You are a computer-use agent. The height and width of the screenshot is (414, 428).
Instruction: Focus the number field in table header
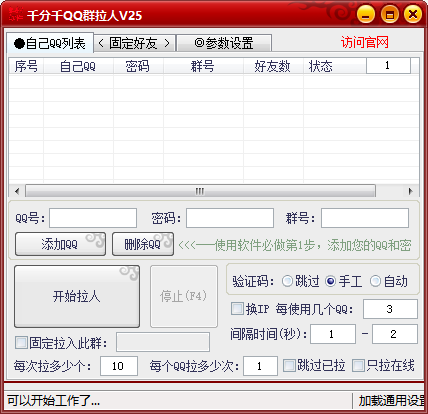click(x=388, y=65)
